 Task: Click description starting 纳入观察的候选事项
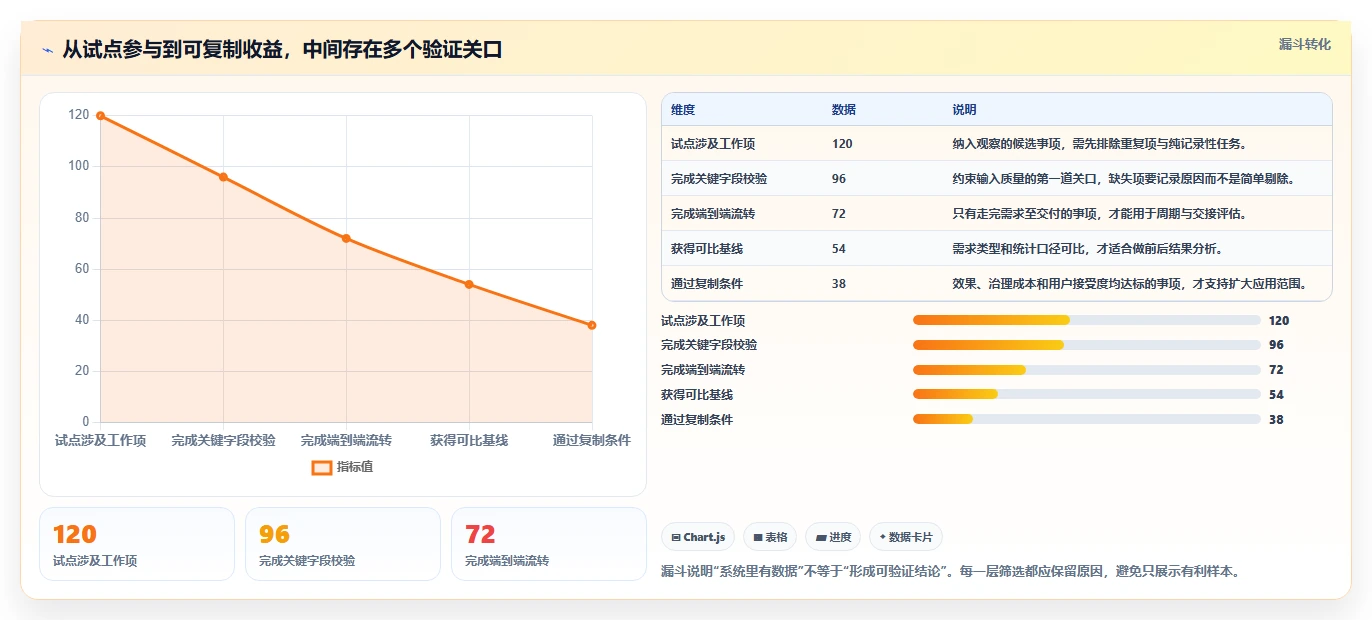point(1100,144)
